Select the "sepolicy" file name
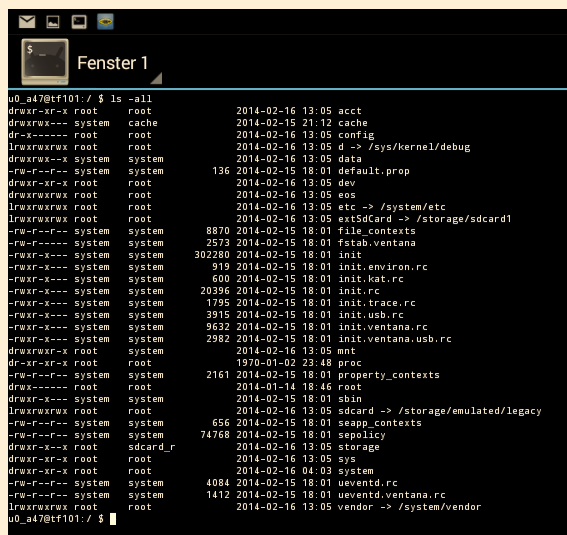 coord(362,435)
